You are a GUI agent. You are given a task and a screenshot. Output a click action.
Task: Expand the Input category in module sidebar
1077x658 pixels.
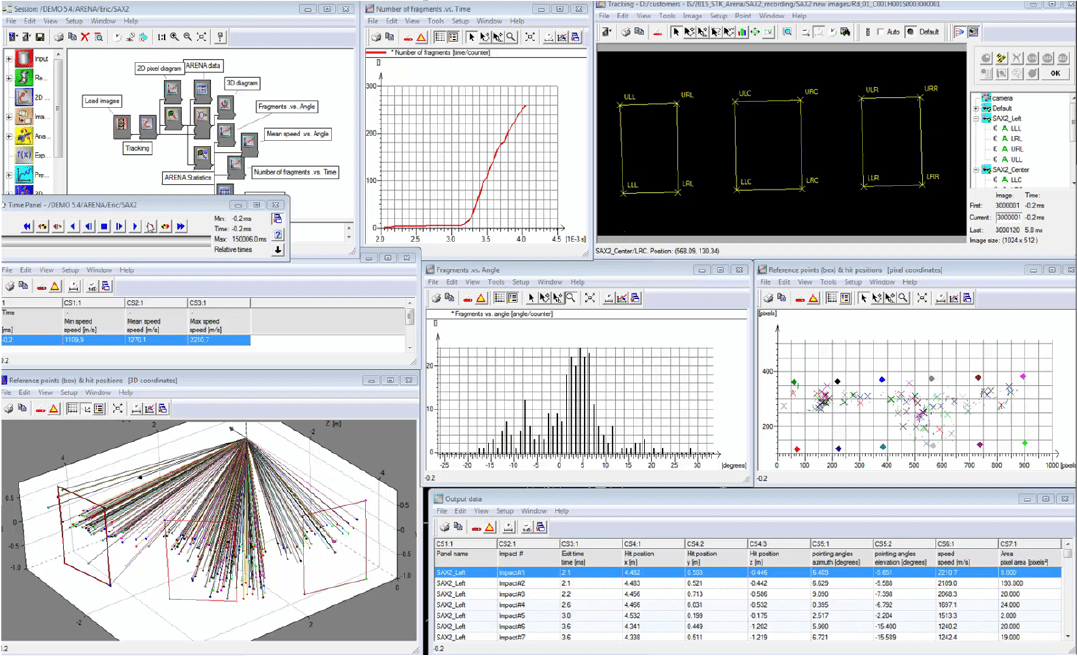click(8, 59)
